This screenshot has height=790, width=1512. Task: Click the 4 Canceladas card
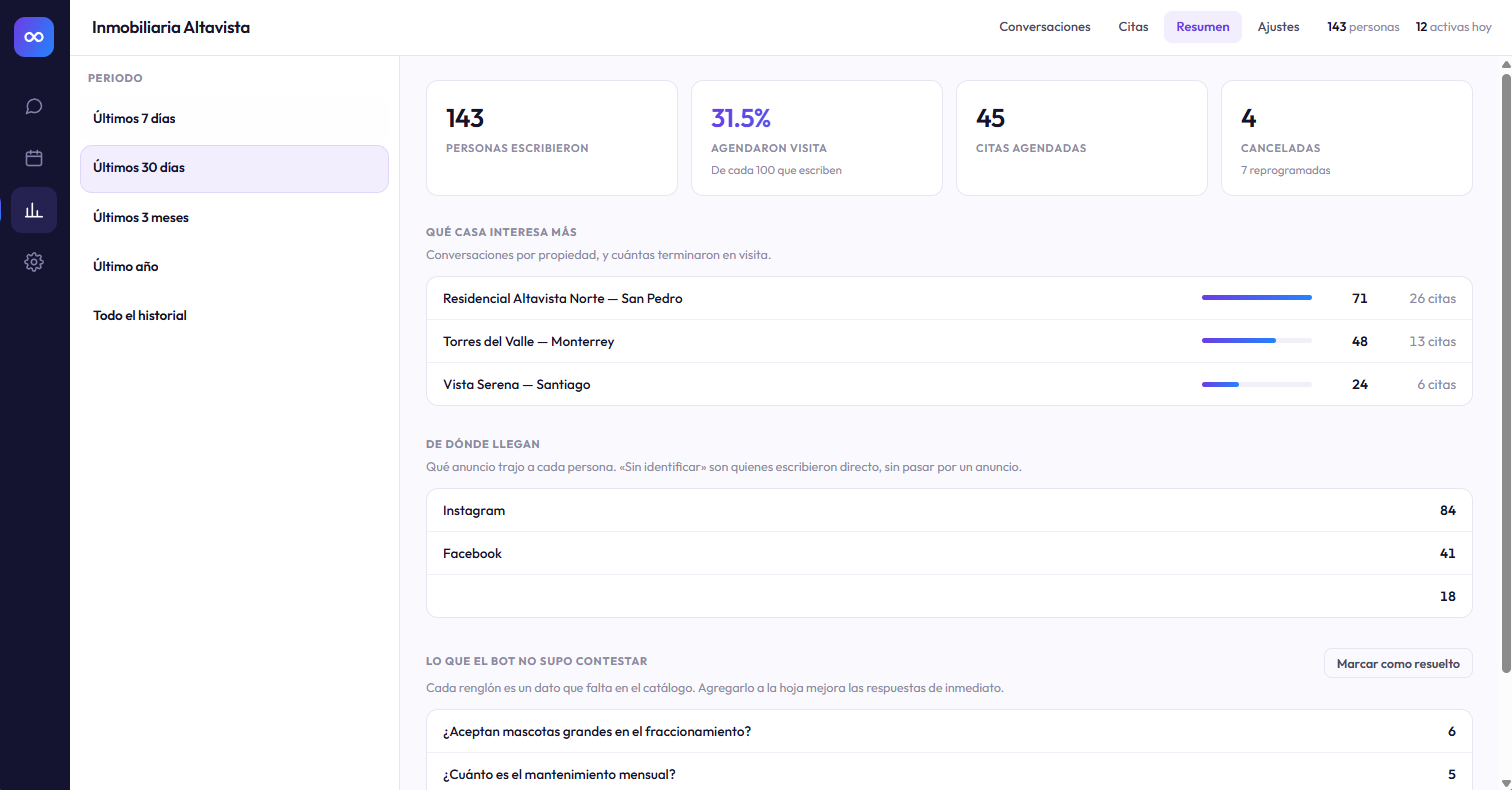(1347, 138)
